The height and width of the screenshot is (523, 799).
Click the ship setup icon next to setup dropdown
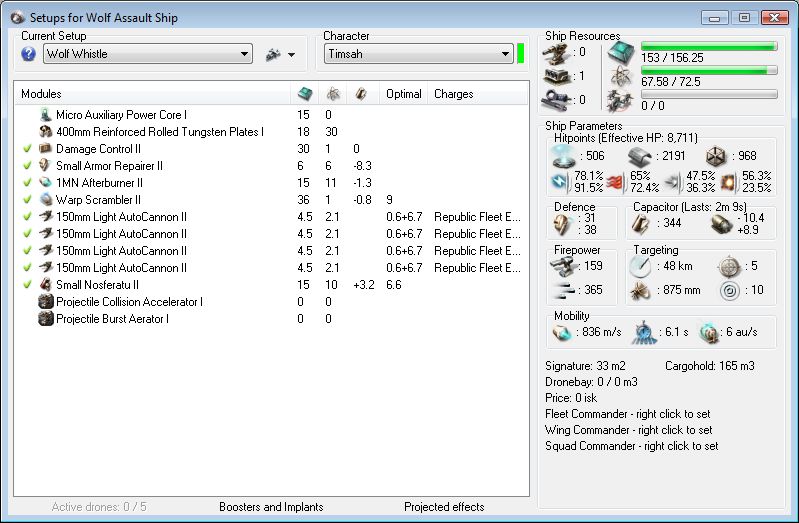click(x=273, y=54)
